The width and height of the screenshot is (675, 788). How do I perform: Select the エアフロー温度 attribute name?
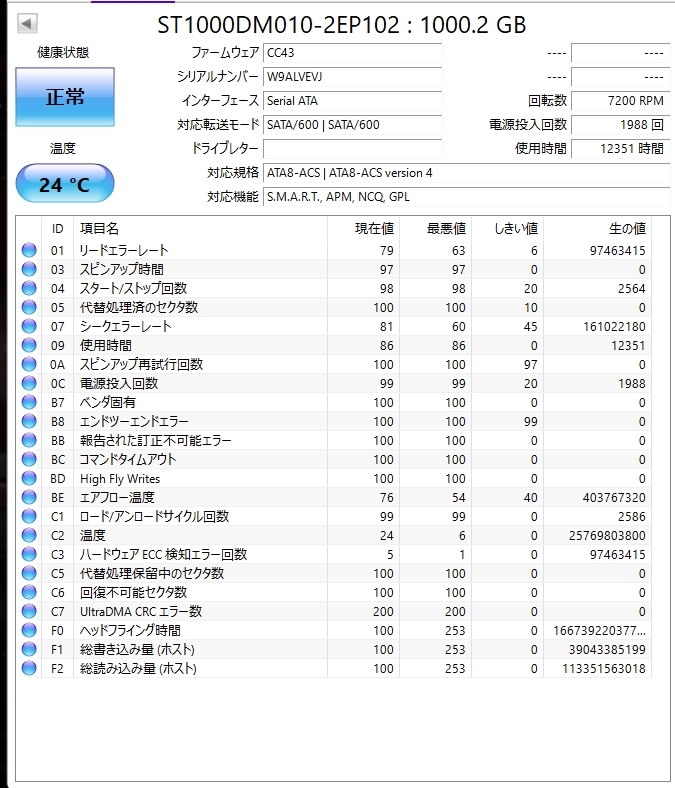click(x=117, y=498)
